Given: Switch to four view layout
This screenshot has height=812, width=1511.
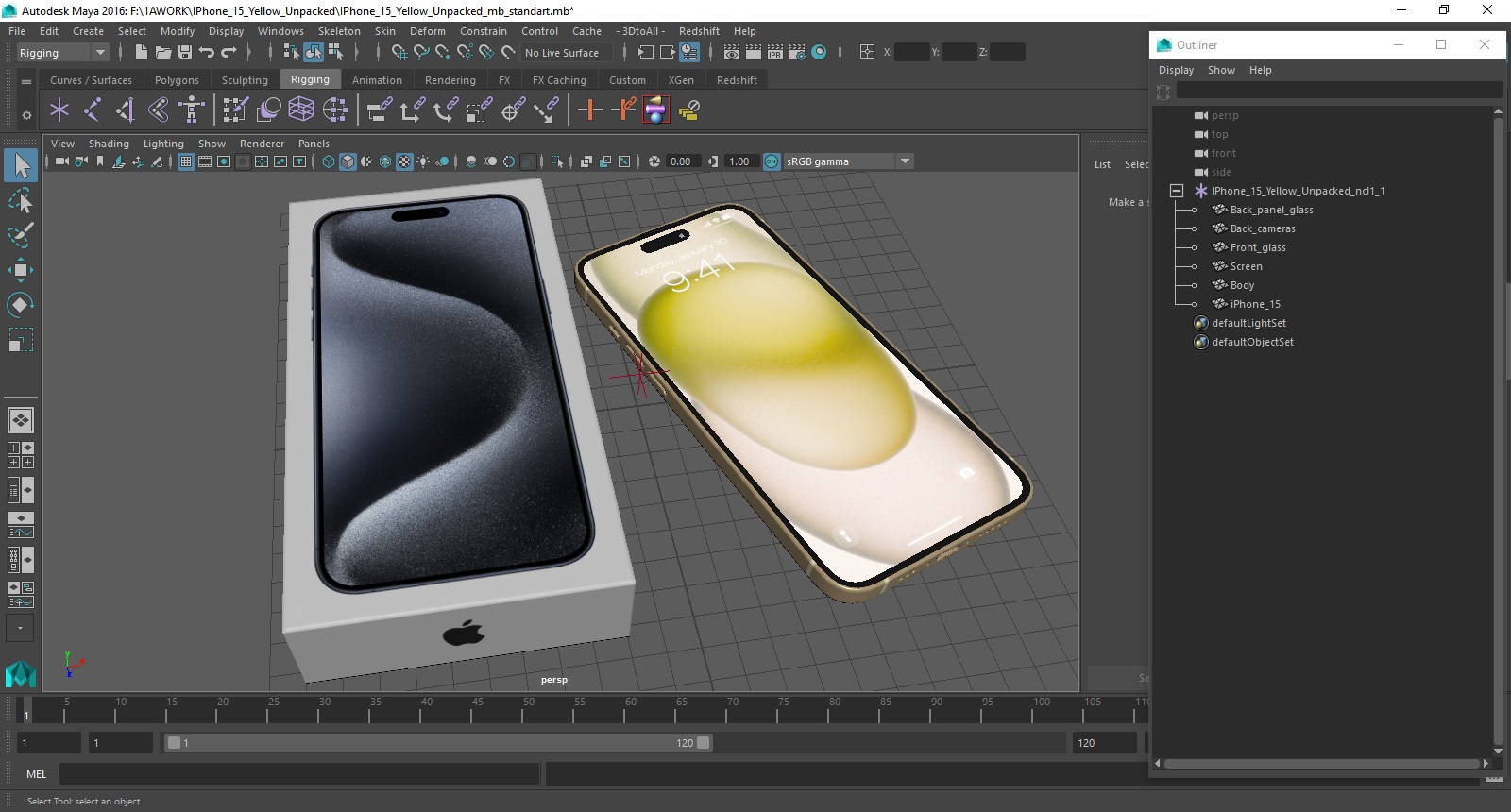Looking at the screenshot, I should pyautogui.click(x=21, y=455).
